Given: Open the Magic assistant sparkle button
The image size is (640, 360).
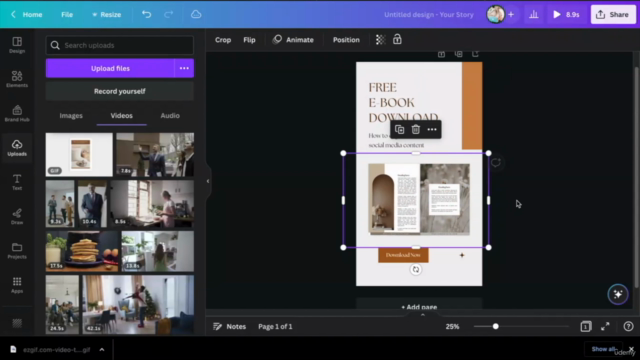Looking at the screenshot, I should click(618, 294).
